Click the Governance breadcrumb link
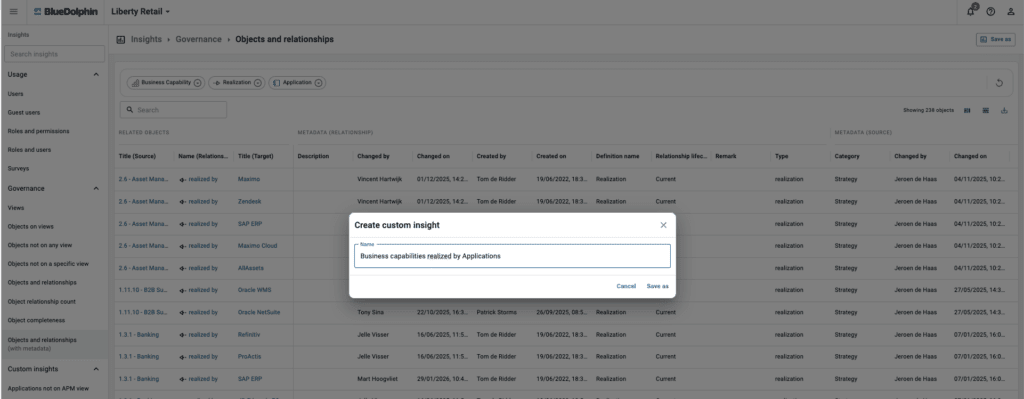Image resolution: width=1024 pixels, height=399 pixels. coord(199,39)
